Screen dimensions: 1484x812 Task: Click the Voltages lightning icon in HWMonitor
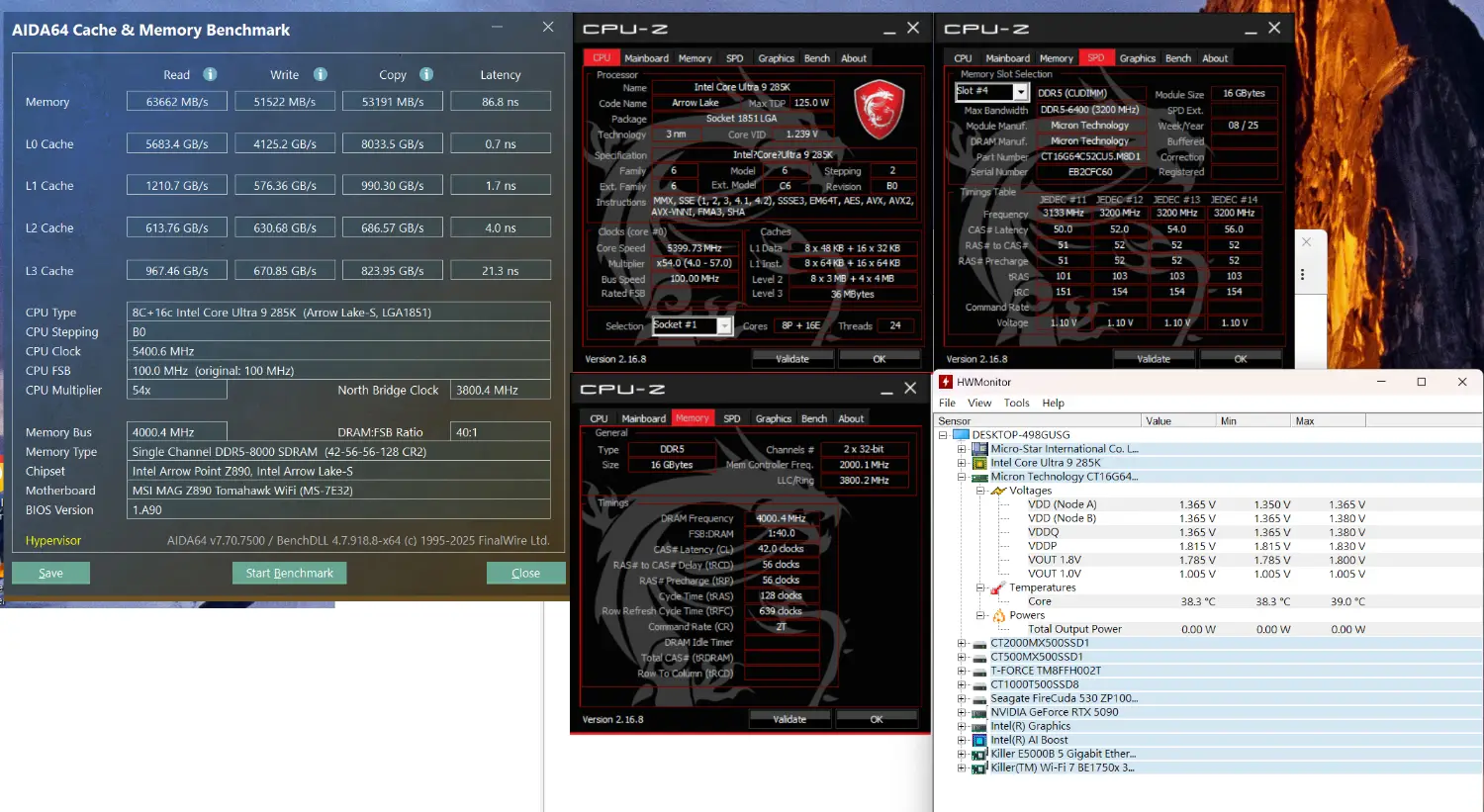(998, 491)
